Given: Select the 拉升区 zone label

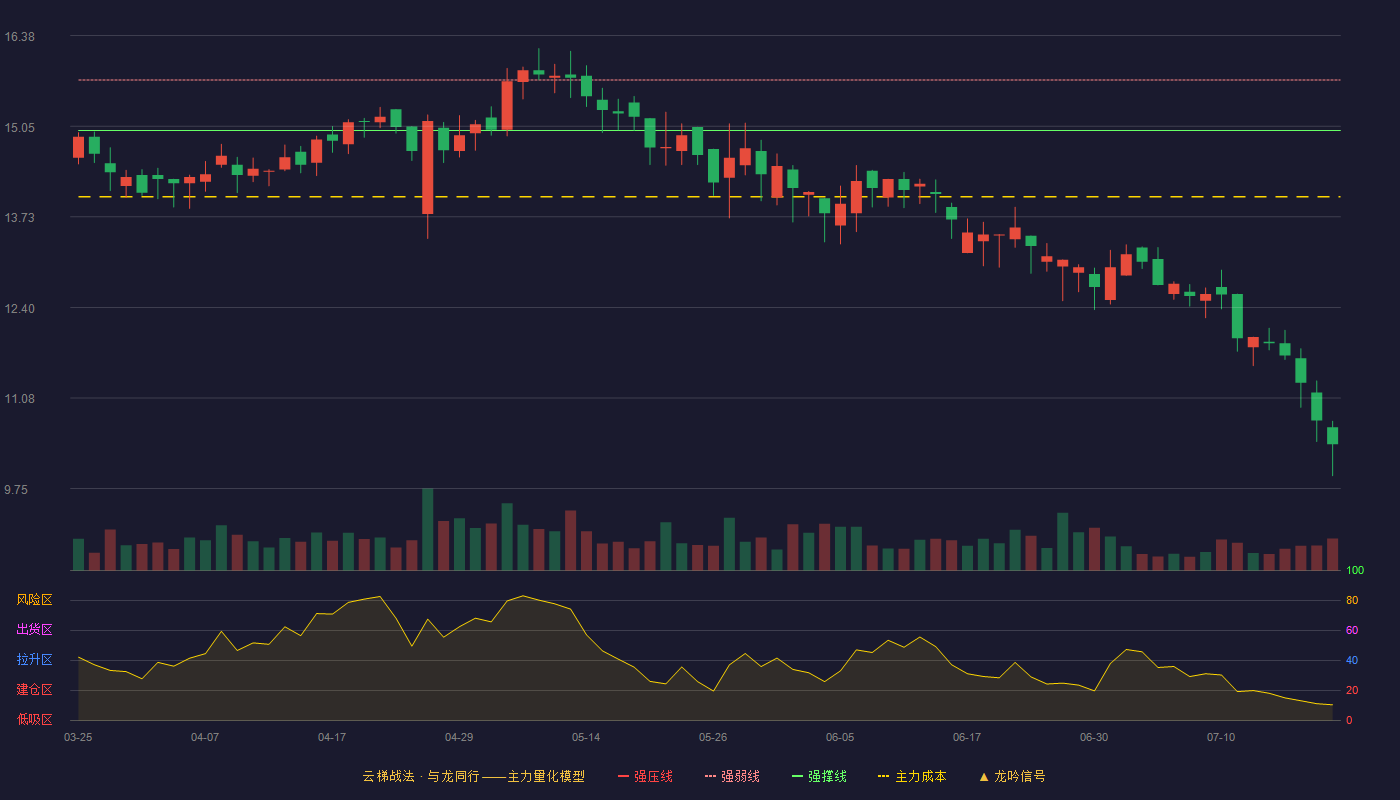Looking at the screenshot, I should point(34,660).
